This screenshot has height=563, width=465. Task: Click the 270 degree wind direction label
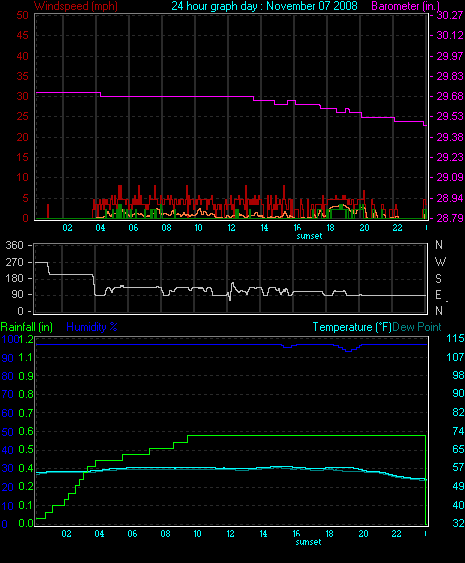(14, 262)
